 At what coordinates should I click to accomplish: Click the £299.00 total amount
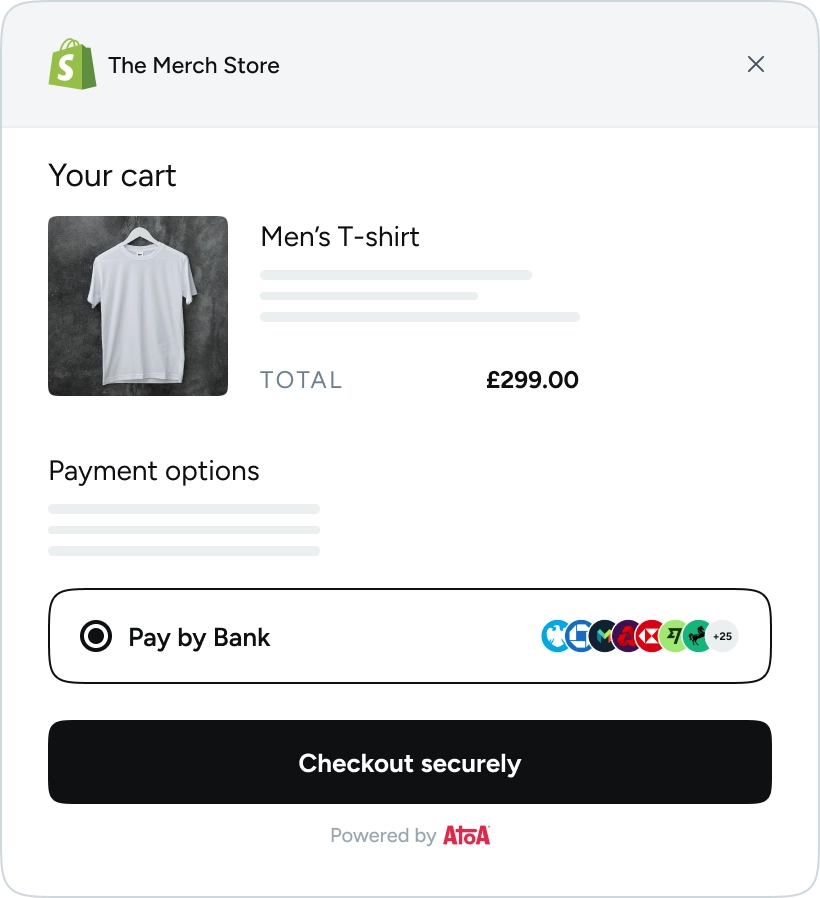(x=532, y=380)
